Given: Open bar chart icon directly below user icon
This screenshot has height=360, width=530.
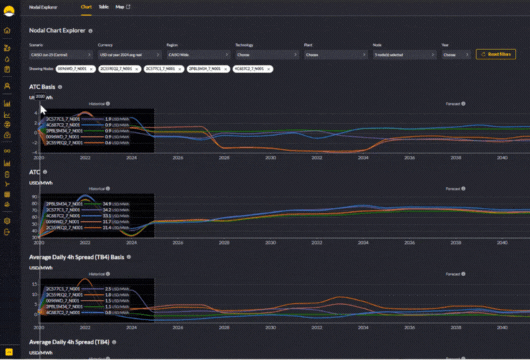Looking at the screenshot, I should (7, 103).
